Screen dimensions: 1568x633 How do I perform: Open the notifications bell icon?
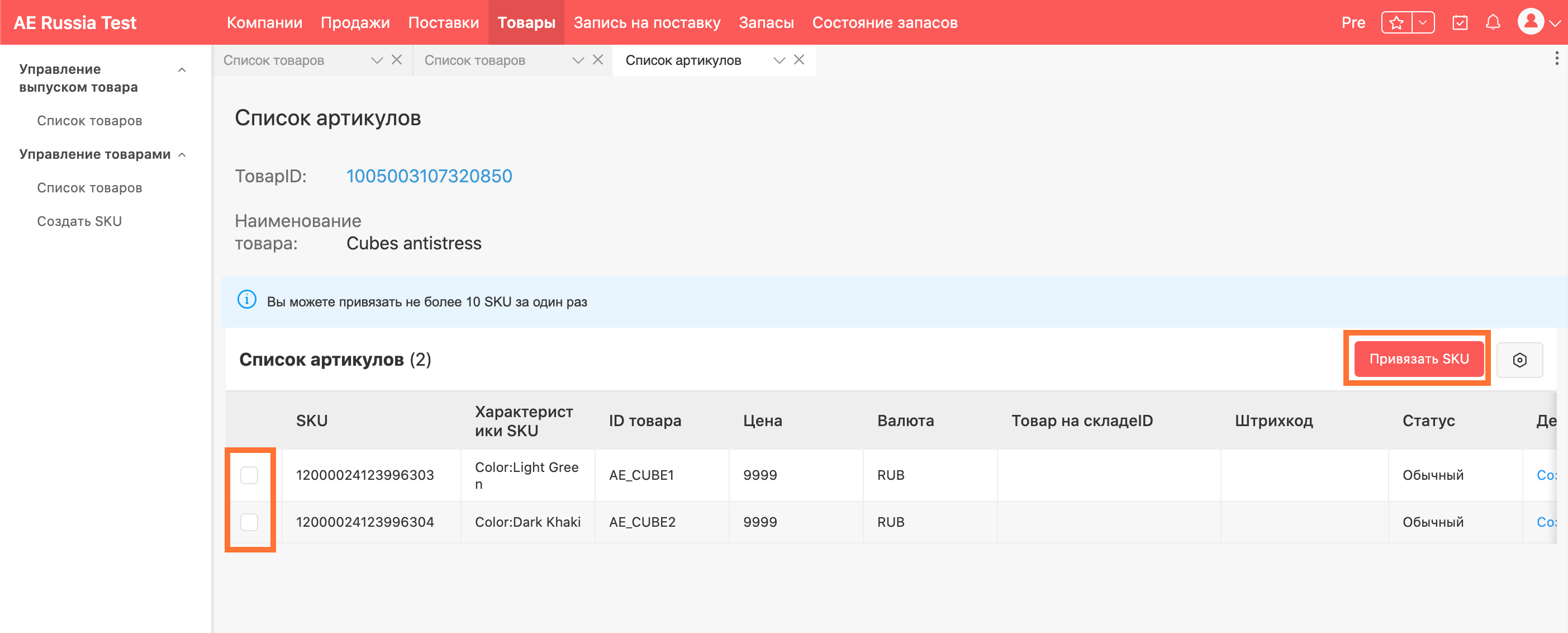[1493, 22]
